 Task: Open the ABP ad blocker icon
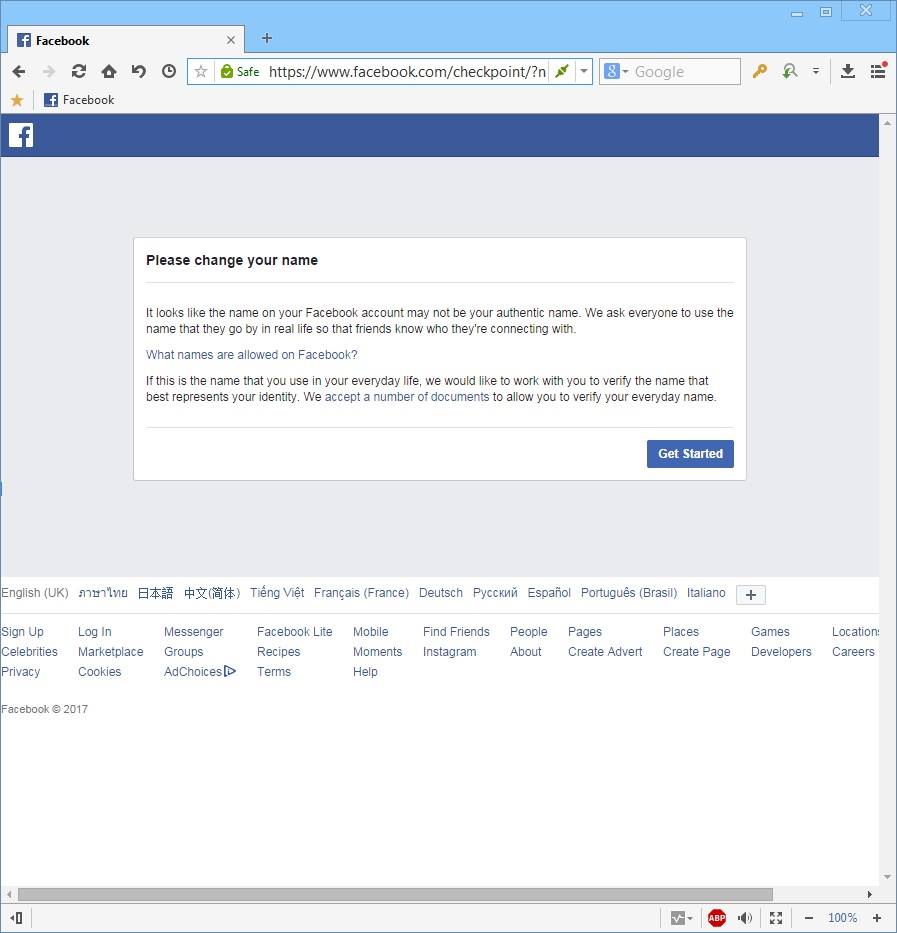[717, 918]
